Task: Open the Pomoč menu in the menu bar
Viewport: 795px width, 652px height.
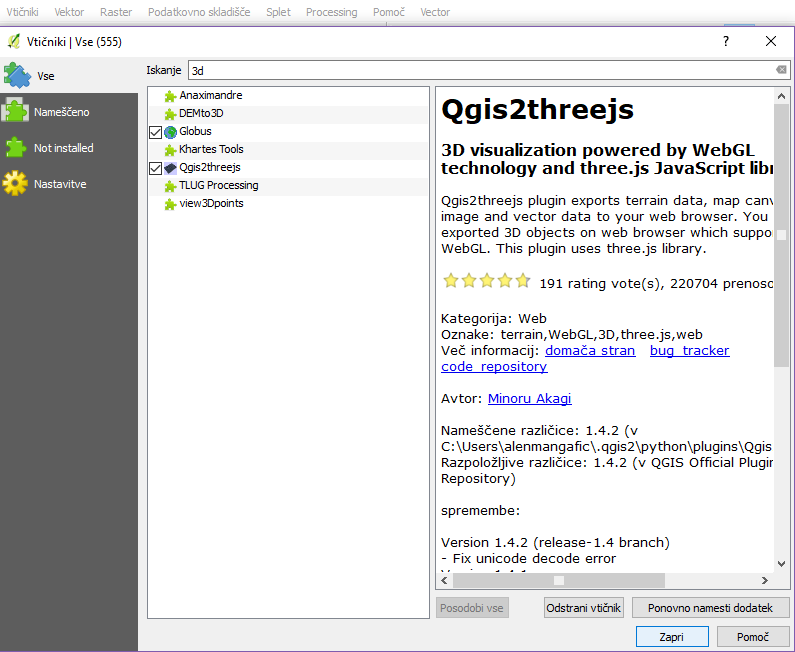Action: pyautogui.click(x=389, y=12)
